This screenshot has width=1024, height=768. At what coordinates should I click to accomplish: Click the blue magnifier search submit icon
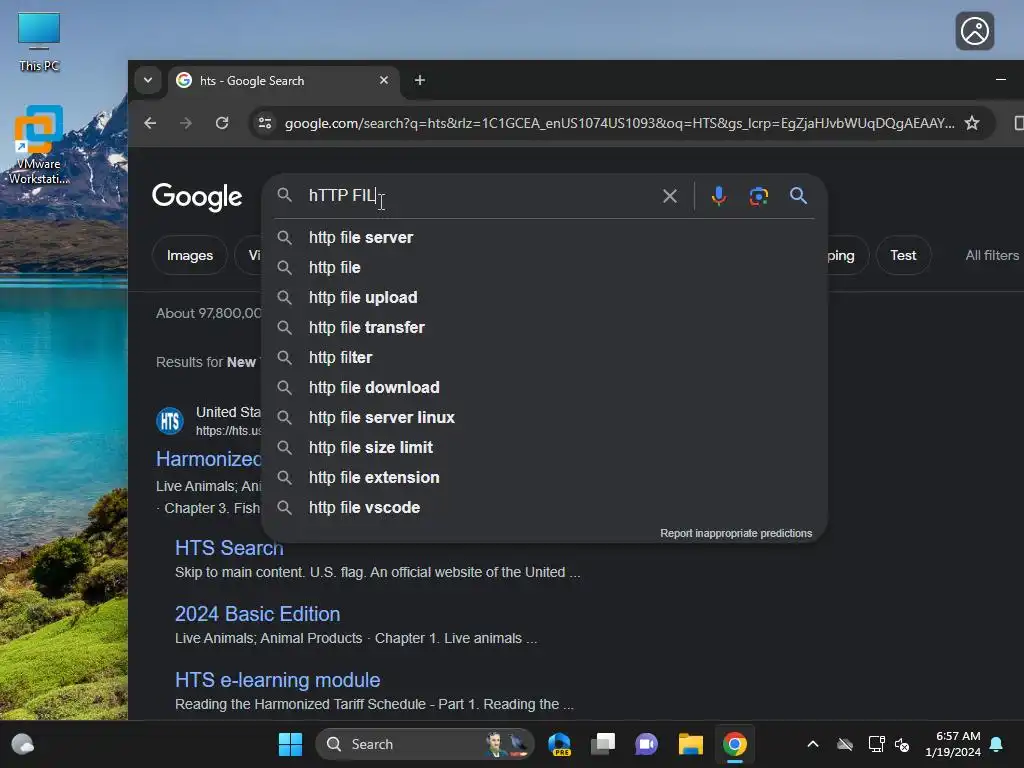coord(798,195)
